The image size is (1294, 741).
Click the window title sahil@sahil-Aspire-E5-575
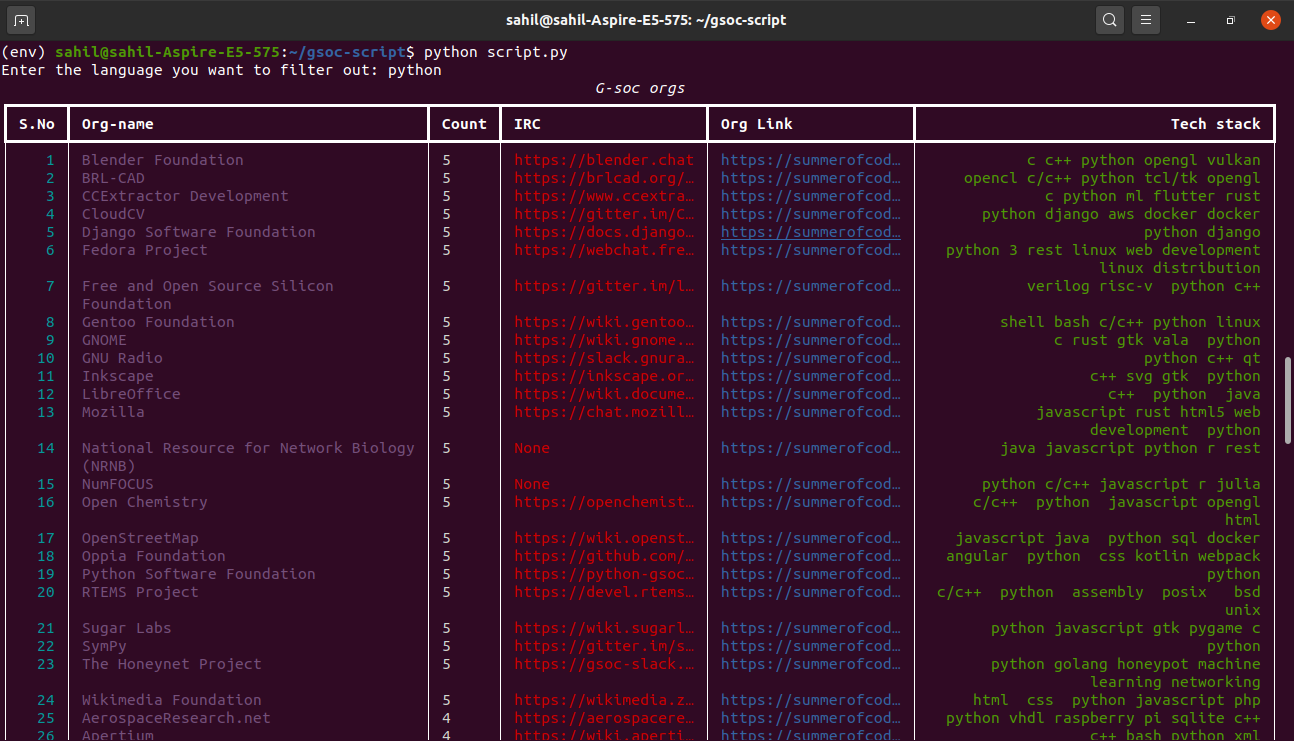[x=646, y=19]
